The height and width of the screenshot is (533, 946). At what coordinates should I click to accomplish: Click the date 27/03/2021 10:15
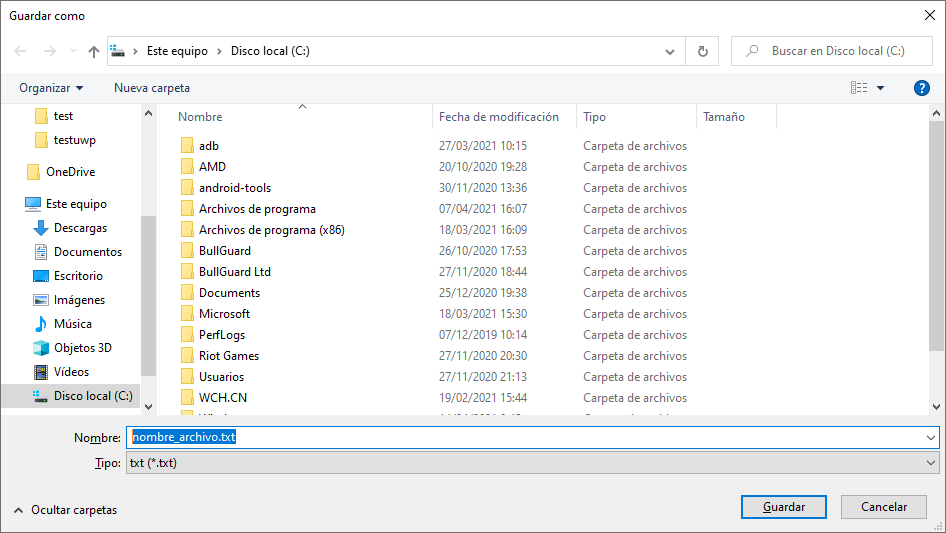483,146
